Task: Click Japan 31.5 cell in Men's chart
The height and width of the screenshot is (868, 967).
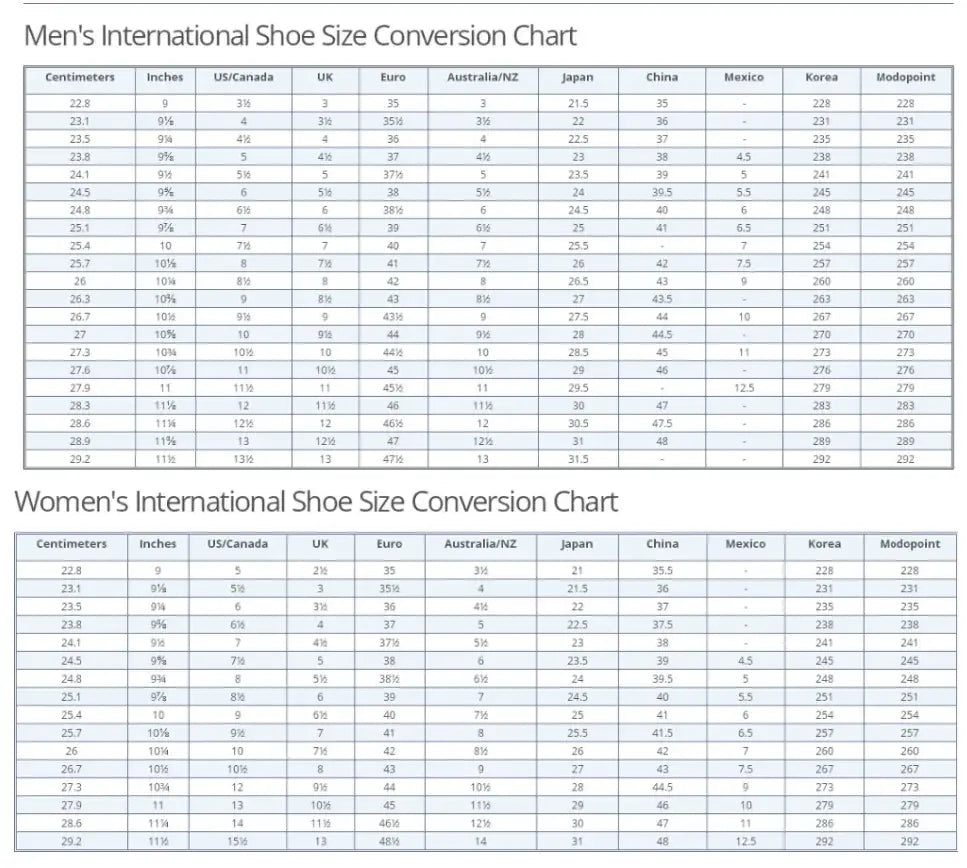Action: click(x=578, y=460)
